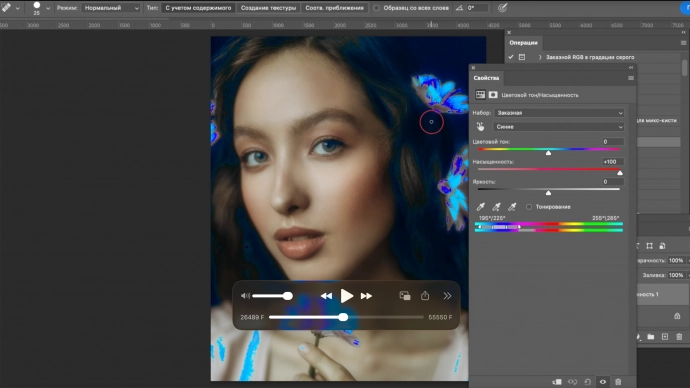Click the Цветовой тон value field
The width and height of the screenshot is (690, 388).
point(613,142)
